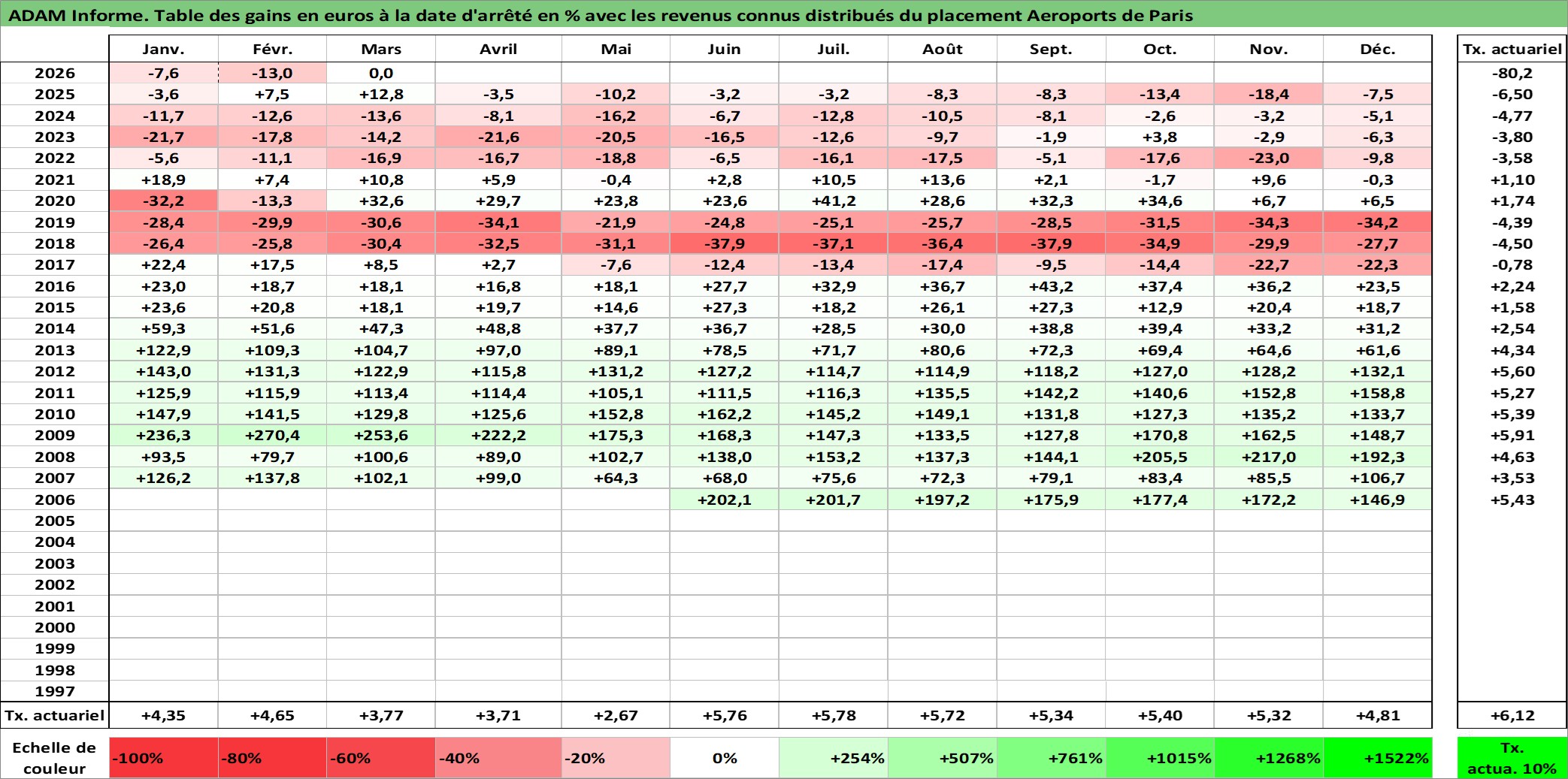Viewport: 1568px width, 779px height.
Task: Select the 'Avril' column header
Action: pos(498,49)
